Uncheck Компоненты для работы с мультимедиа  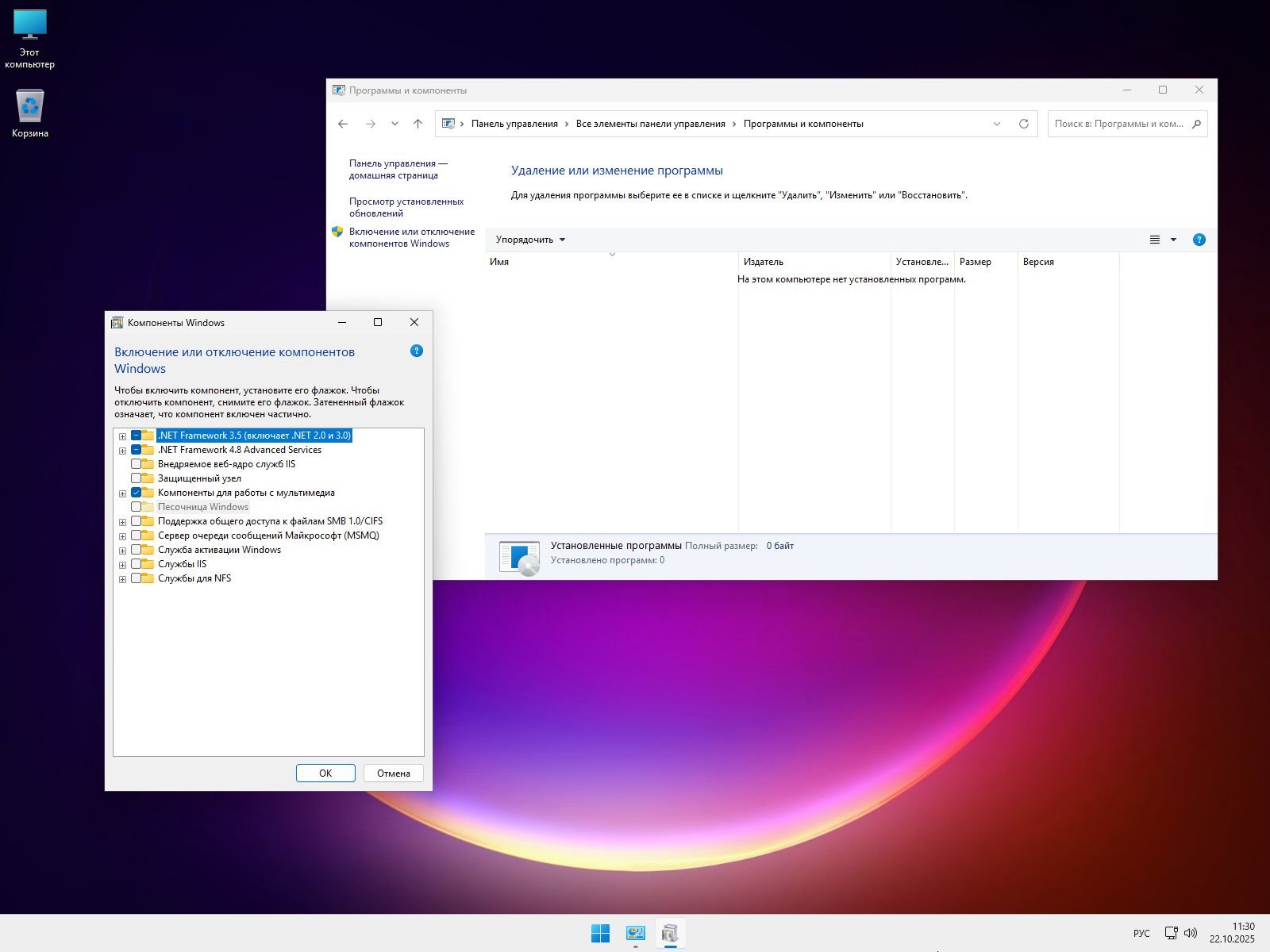tap(137, 493)
